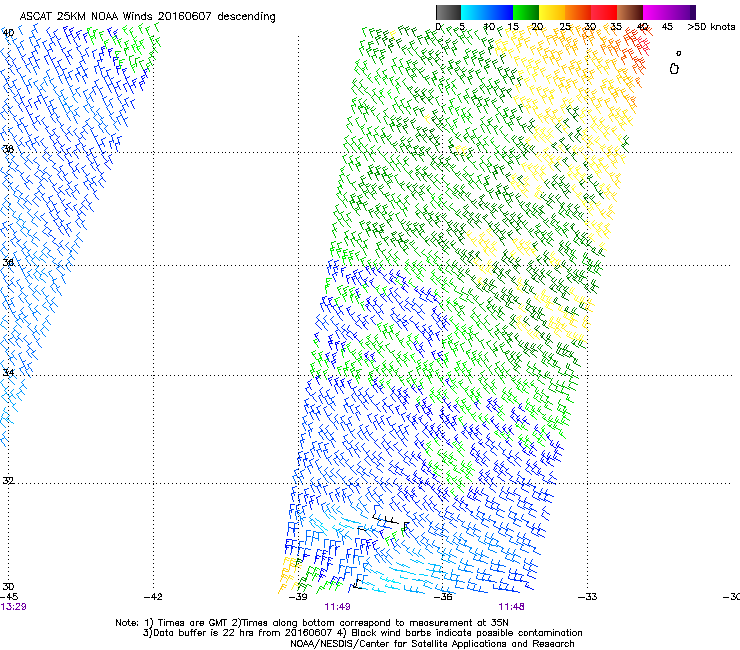This screenshot has height=650, width=740.
Task: Click the purple time stamp '11:48'
Action: 512,607
